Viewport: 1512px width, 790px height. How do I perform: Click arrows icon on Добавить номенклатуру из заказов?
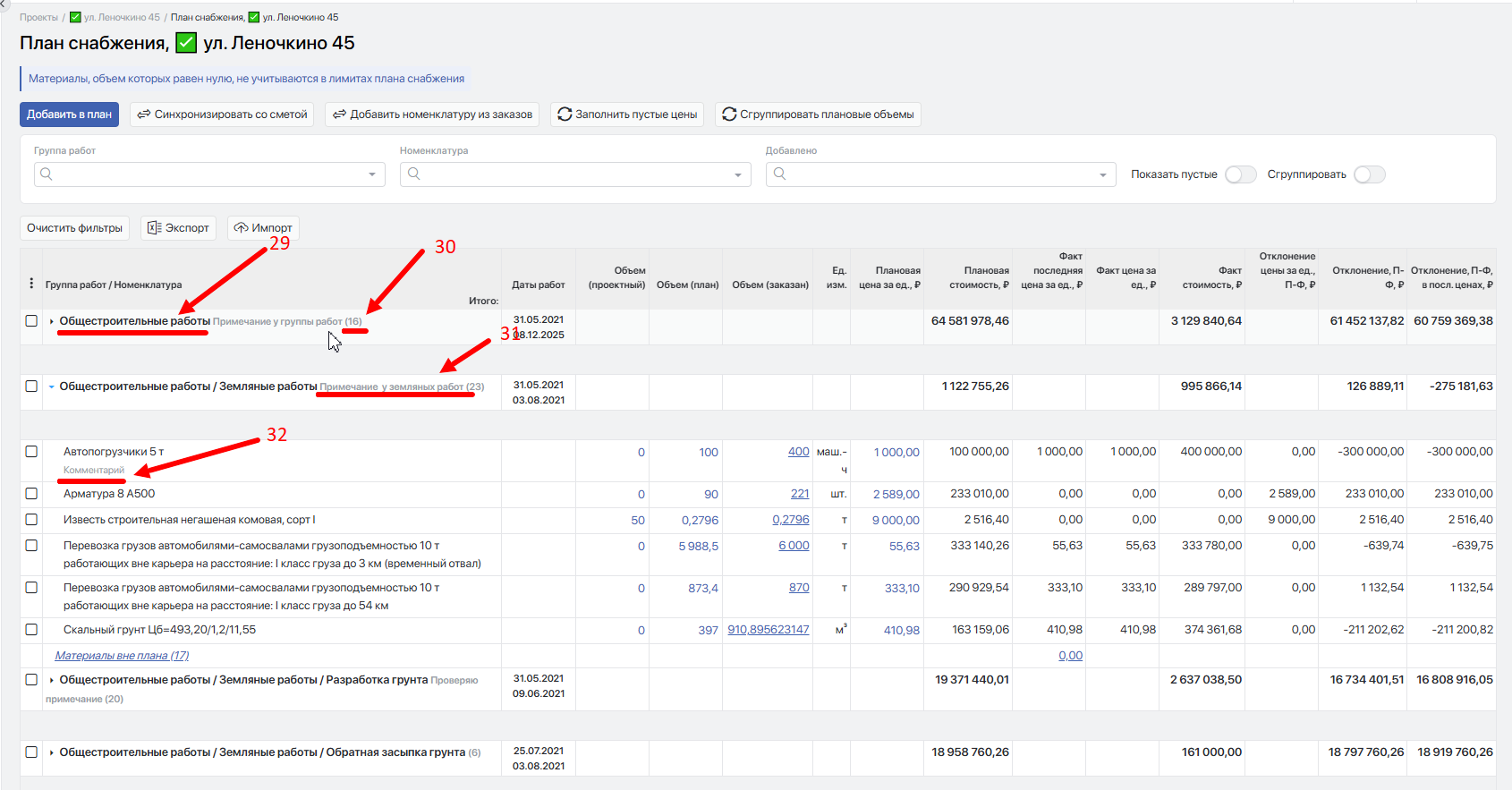(339, 115)
